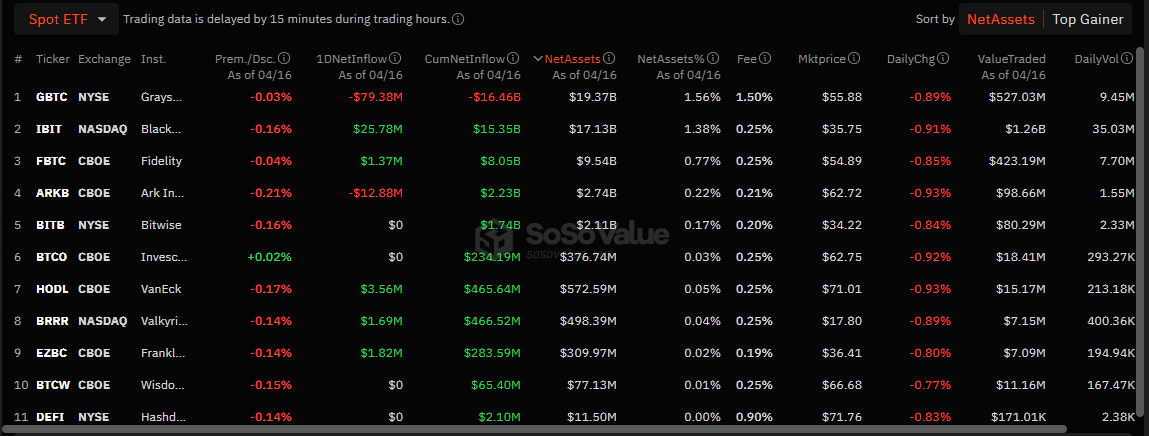1149x436 pixels.
Task: Click FBTC cumulative inflow $8.05B
Action: [500, 160]
